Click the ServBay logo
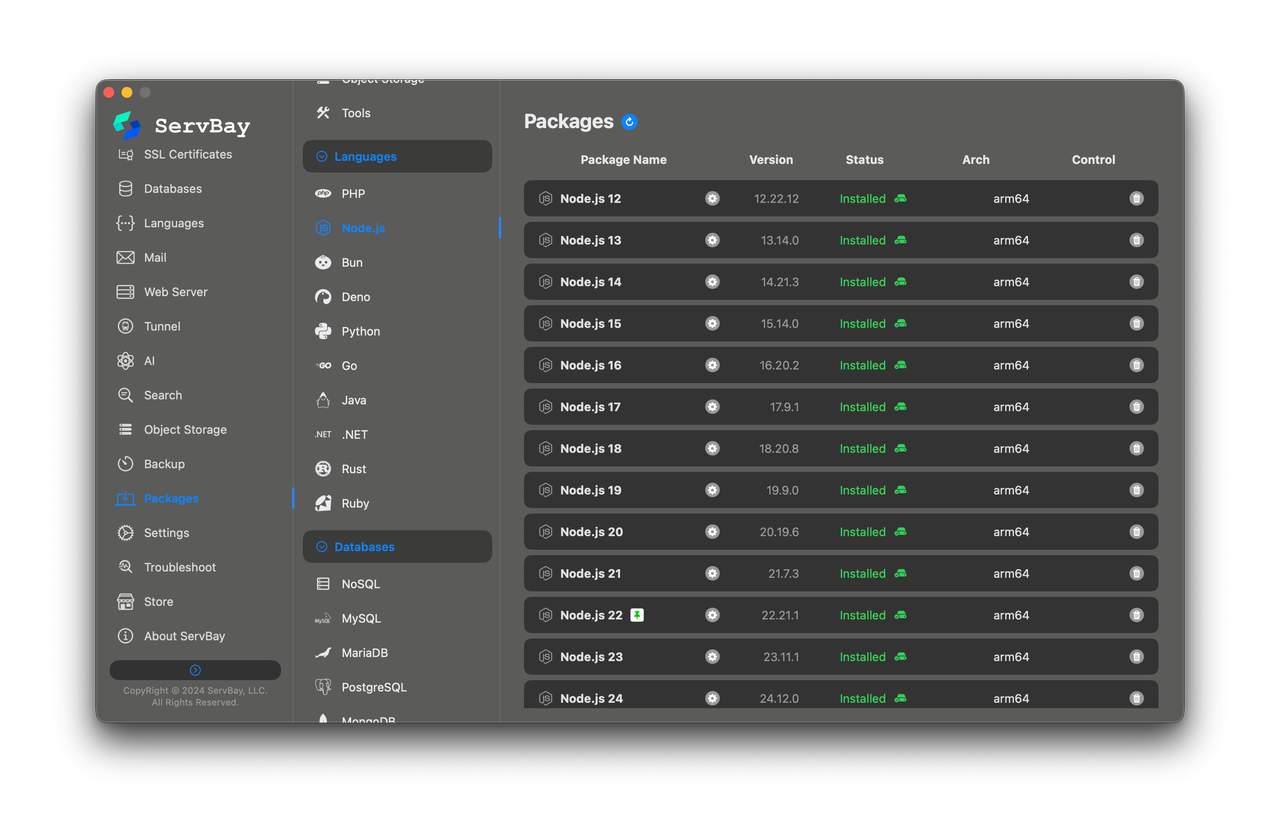The height and width of the screenshot is (835, 1280). point(127,125)
